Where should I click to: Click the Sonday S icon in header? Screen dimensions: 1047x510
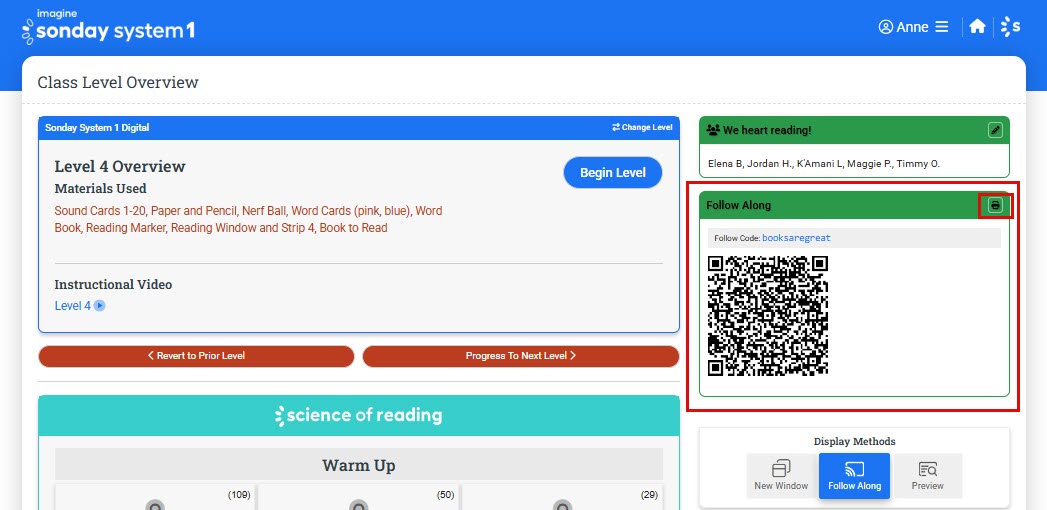[1010, 27]
